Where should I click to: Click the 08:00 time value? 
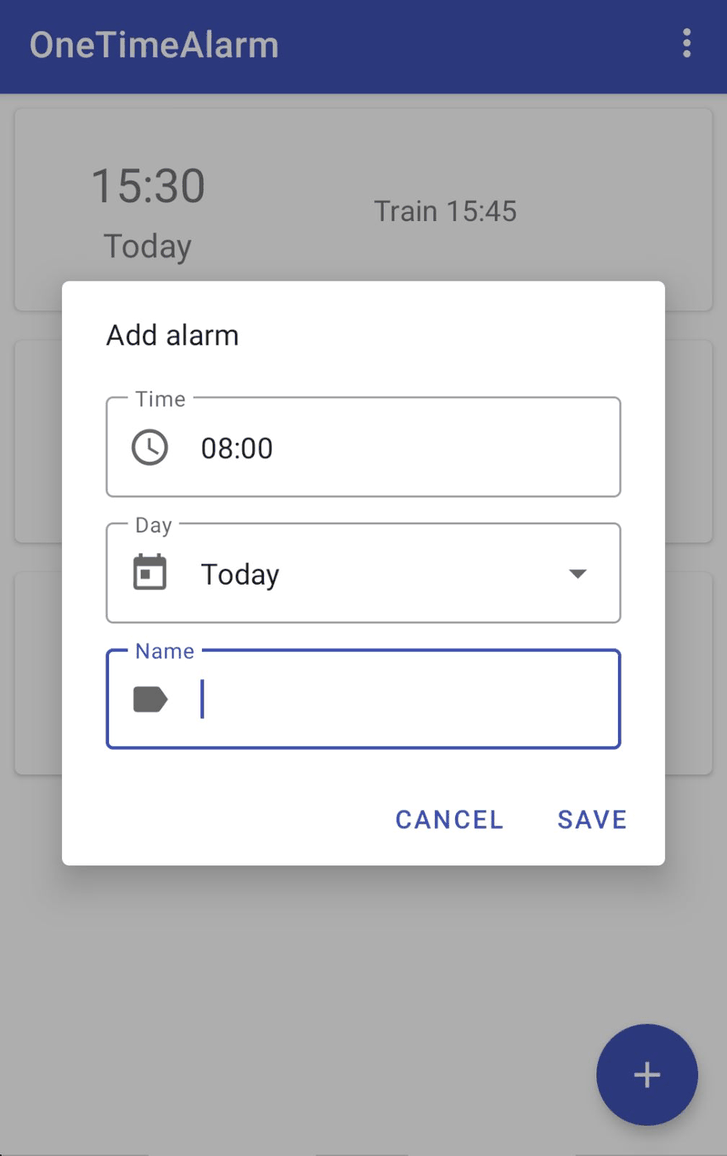[x=237, y=448]
